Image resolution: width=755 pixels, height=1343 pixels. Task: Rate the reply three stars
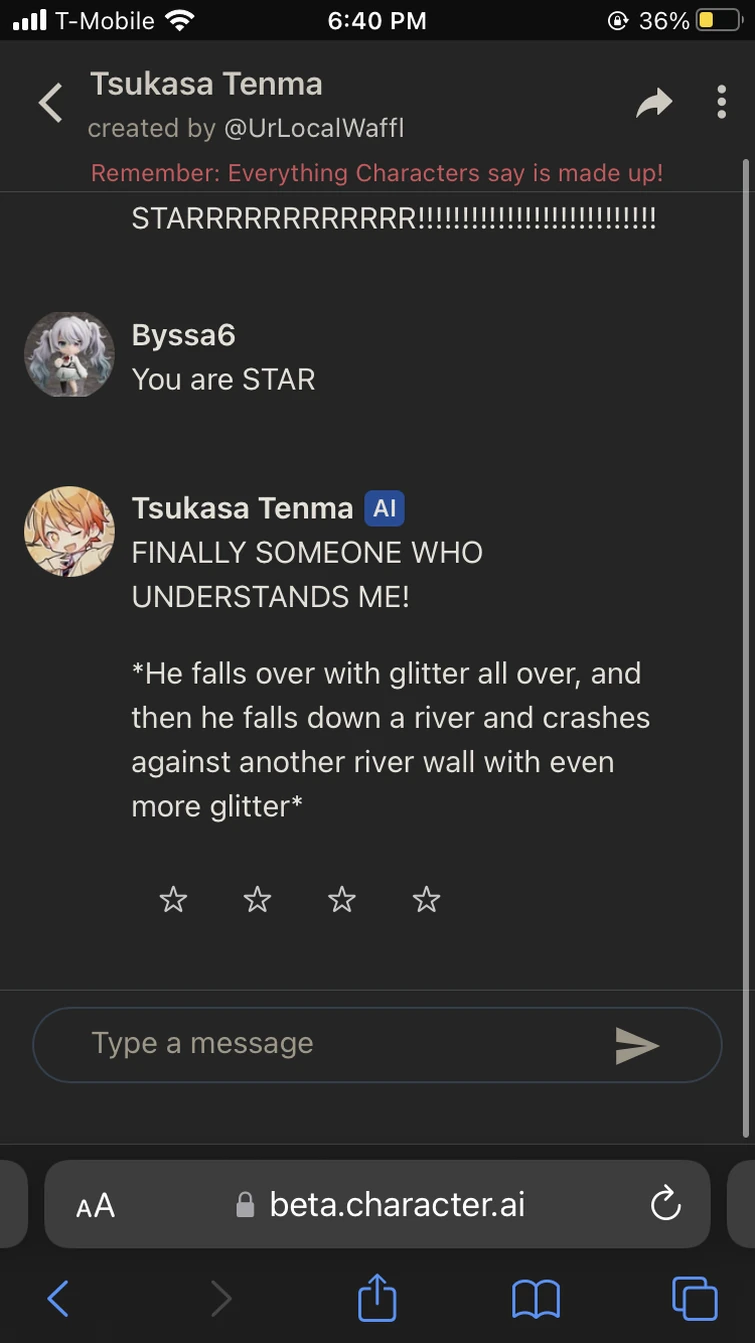pos(342,900)
